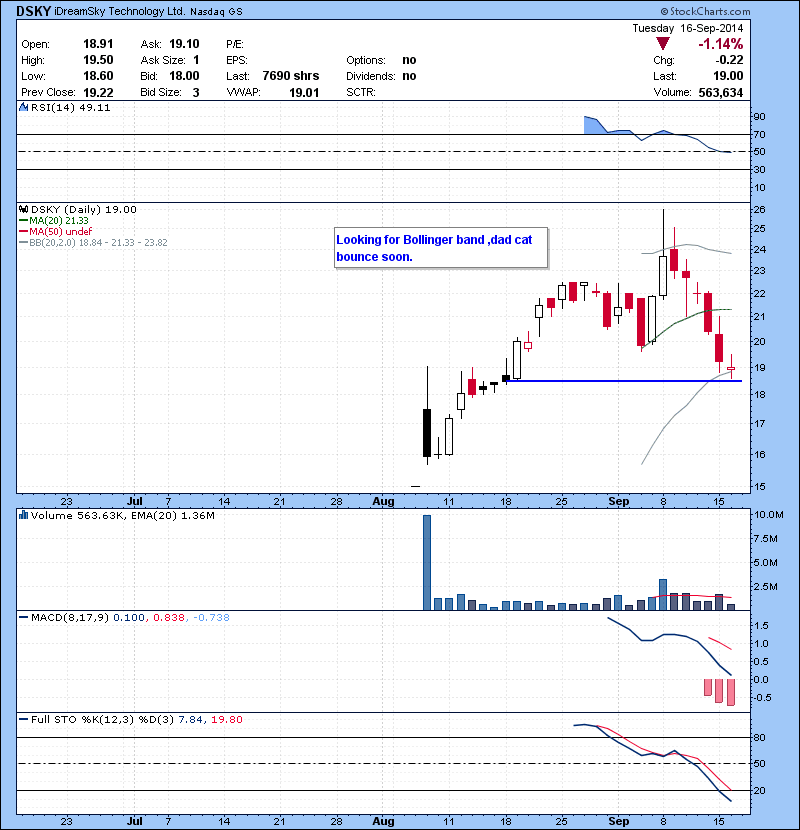Click the SCTR label
Screen dimensions: 800x830
point(361,93)
